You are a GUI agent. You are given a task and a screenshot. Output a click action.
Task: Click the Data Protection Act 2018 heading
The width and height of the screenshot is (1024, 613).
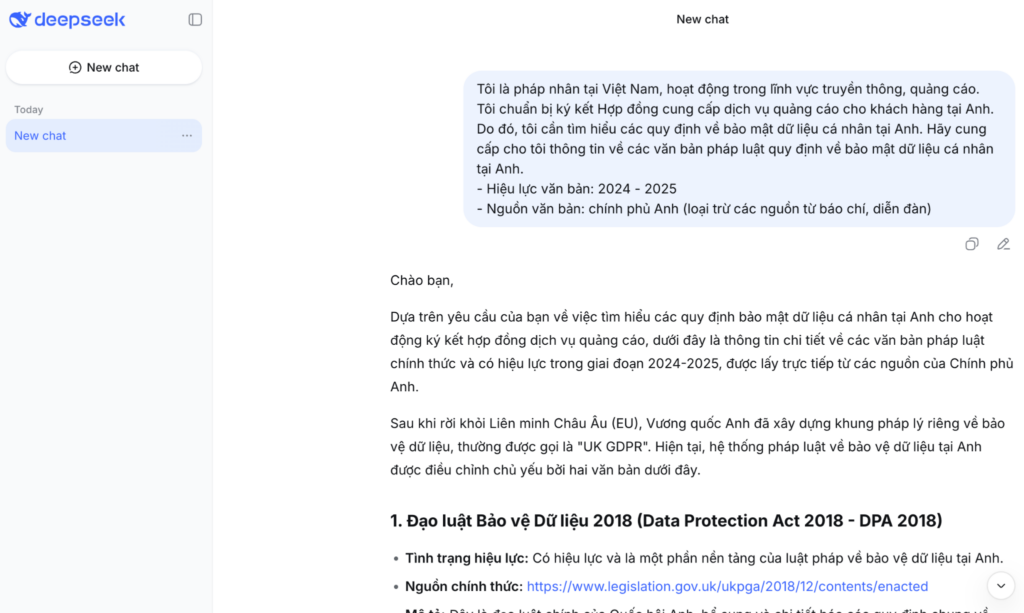pos(665,520)
